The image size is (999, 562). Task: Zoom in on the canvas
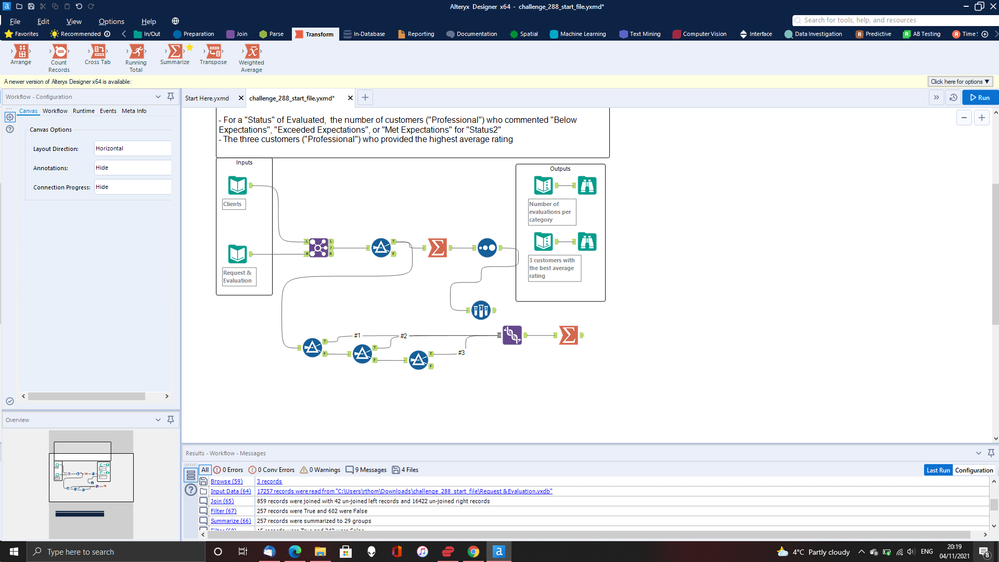point(982,118)
